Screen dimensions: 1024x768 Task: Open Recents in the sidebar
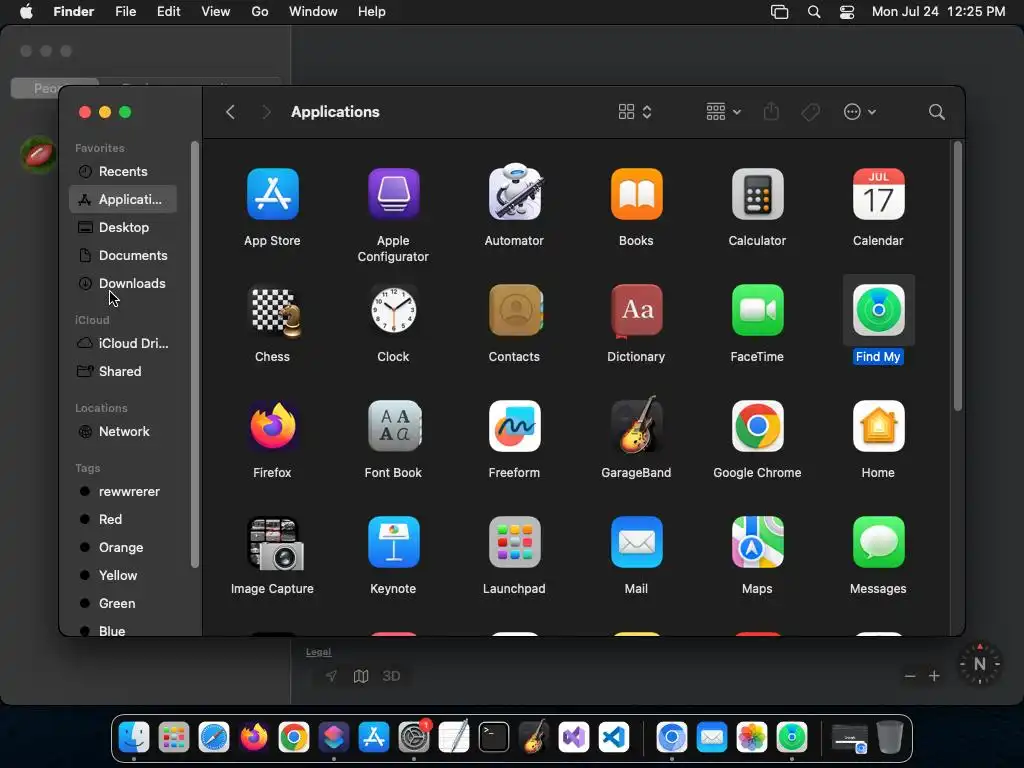tap(123, 172)
